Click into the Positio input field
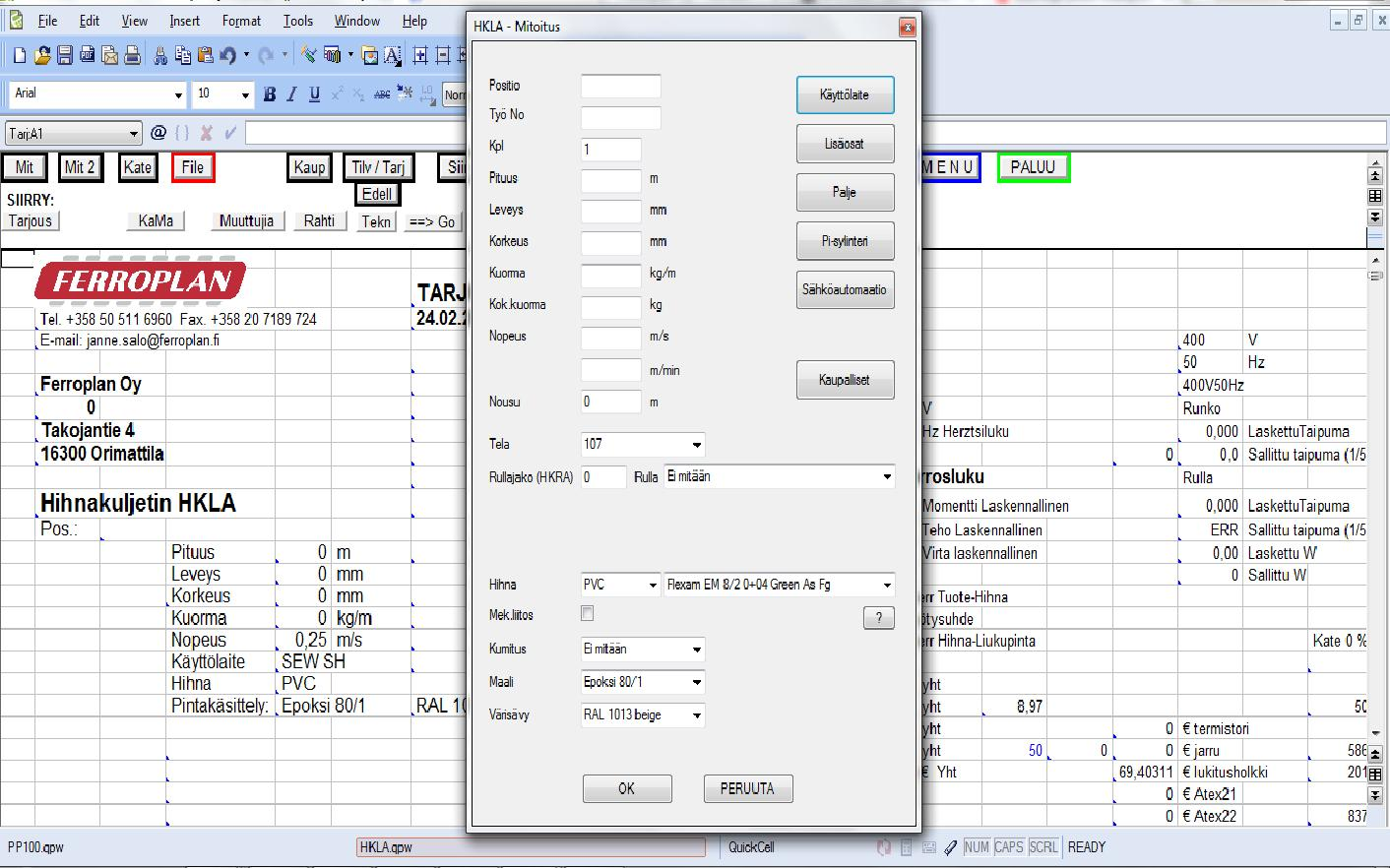1390x868 pixels. point(620,86)
